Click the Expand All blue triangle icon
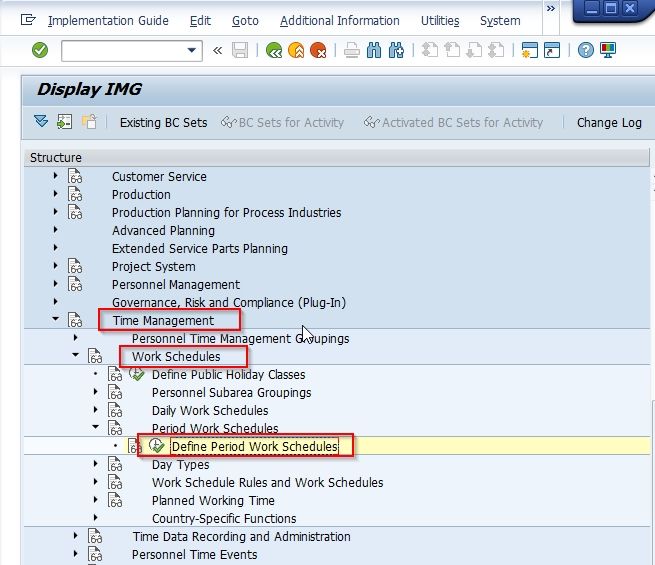The height and width of the screenshot is (565, 655). coord(41,122)
